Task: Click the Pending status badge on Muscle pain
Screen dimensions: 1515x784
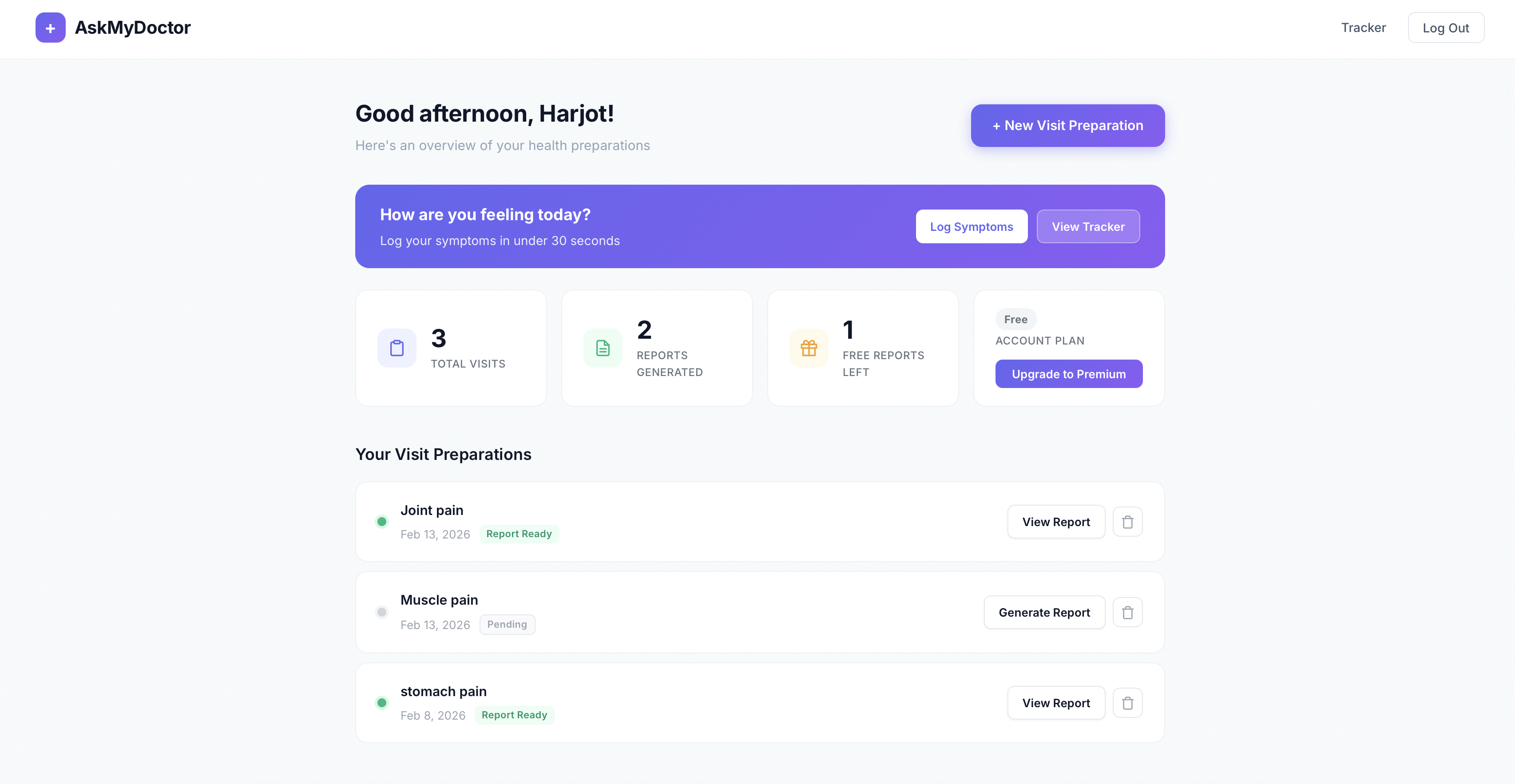Action: 507,624
